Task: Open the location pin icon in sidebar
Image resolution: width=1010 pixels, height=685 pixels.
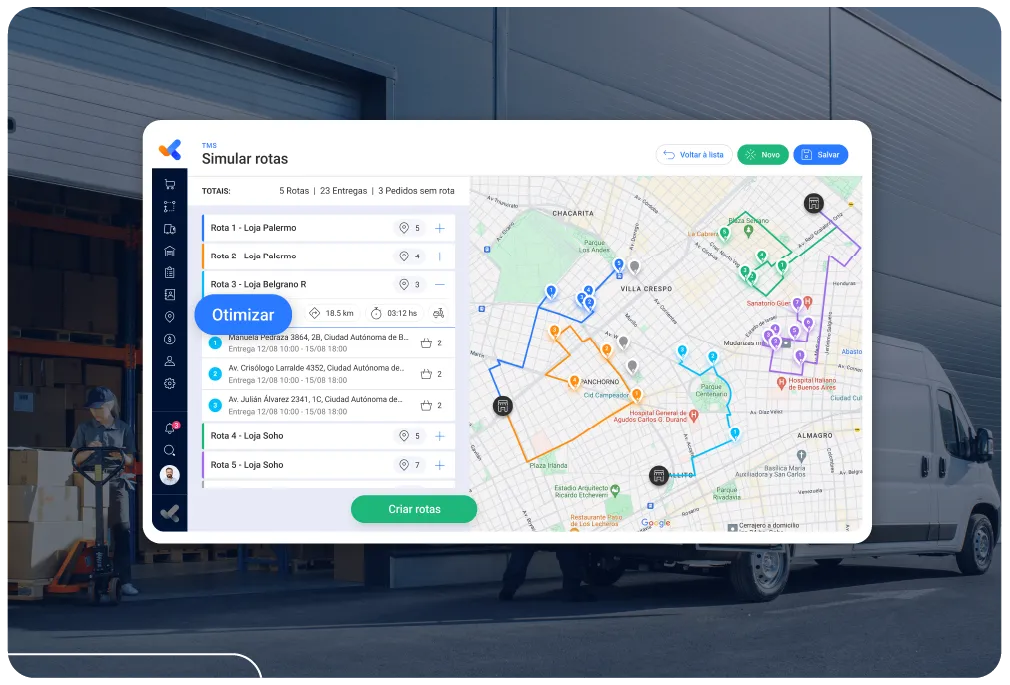Action: pos(169,316)
